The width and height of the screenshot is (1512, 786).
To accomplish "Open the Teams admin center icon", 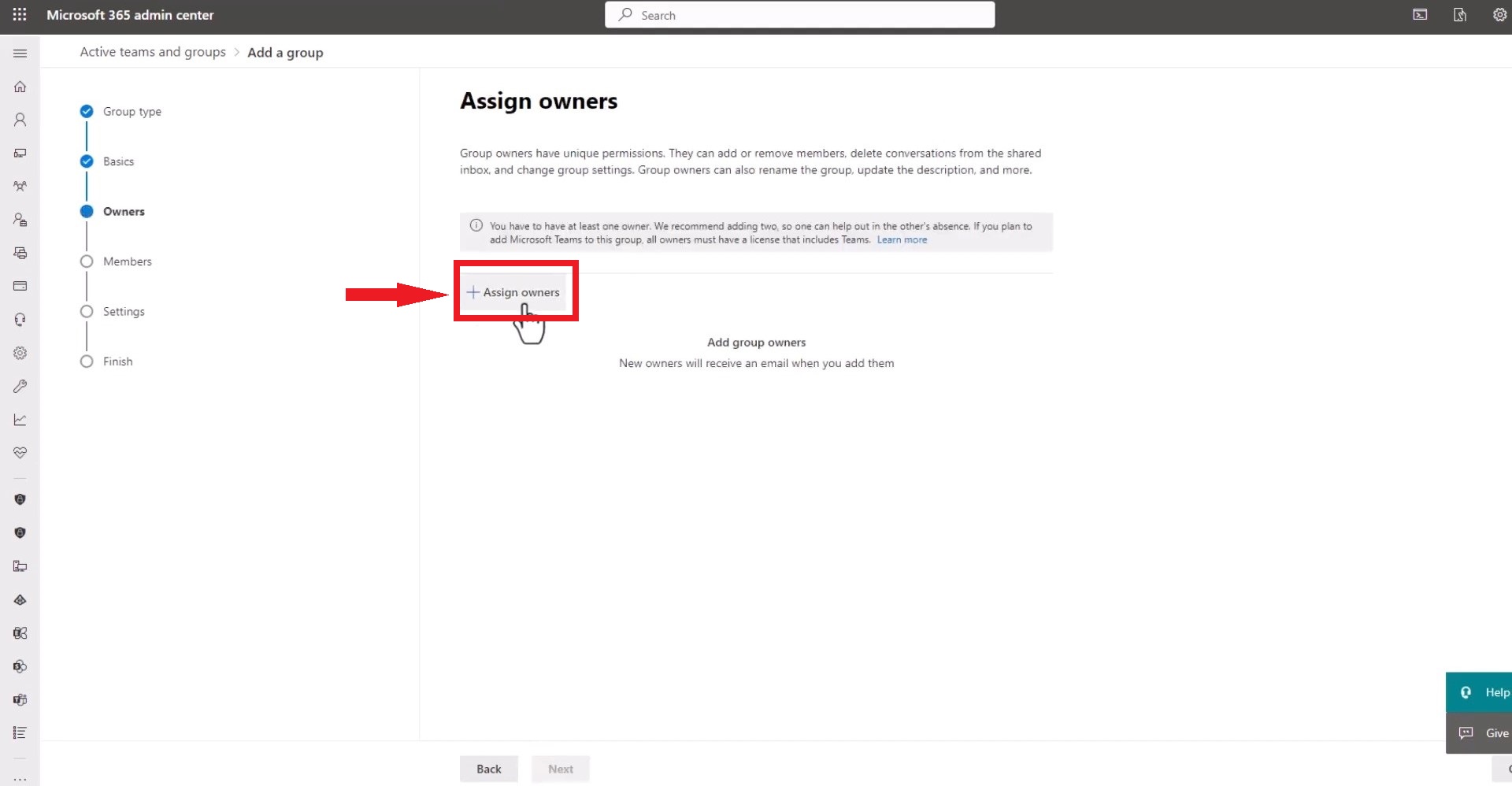I will pyautogui.click(x=20, y=699).
